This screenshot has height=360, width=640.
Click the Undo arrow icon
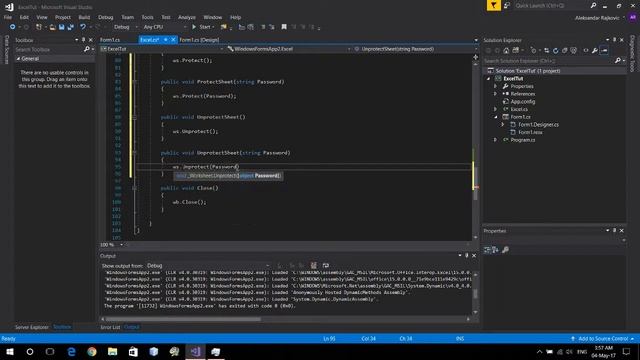(x=83, y=27)
